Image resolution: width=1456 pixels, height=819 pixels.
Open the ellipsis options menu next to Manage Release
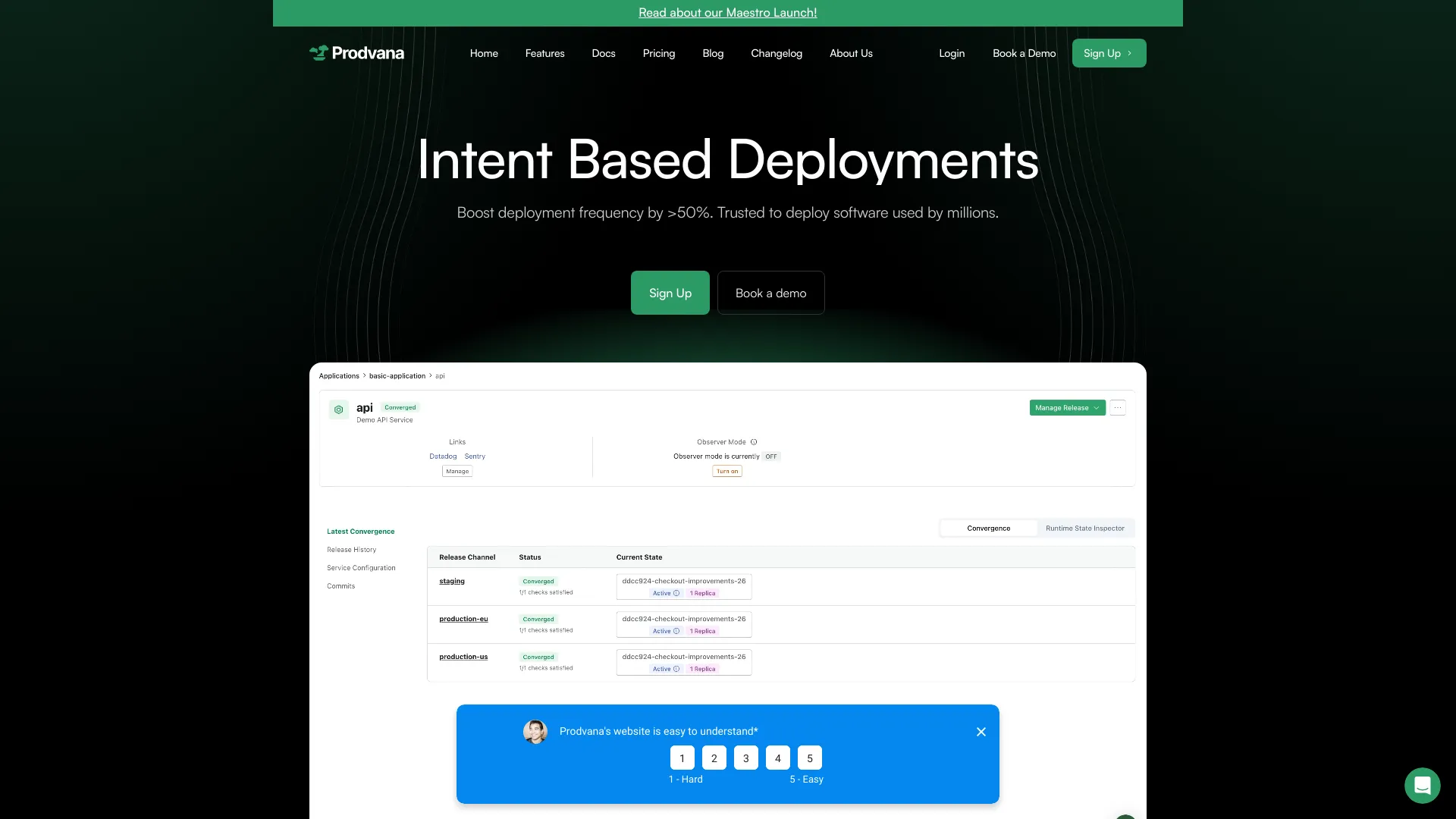click(x=1119, y=407)
